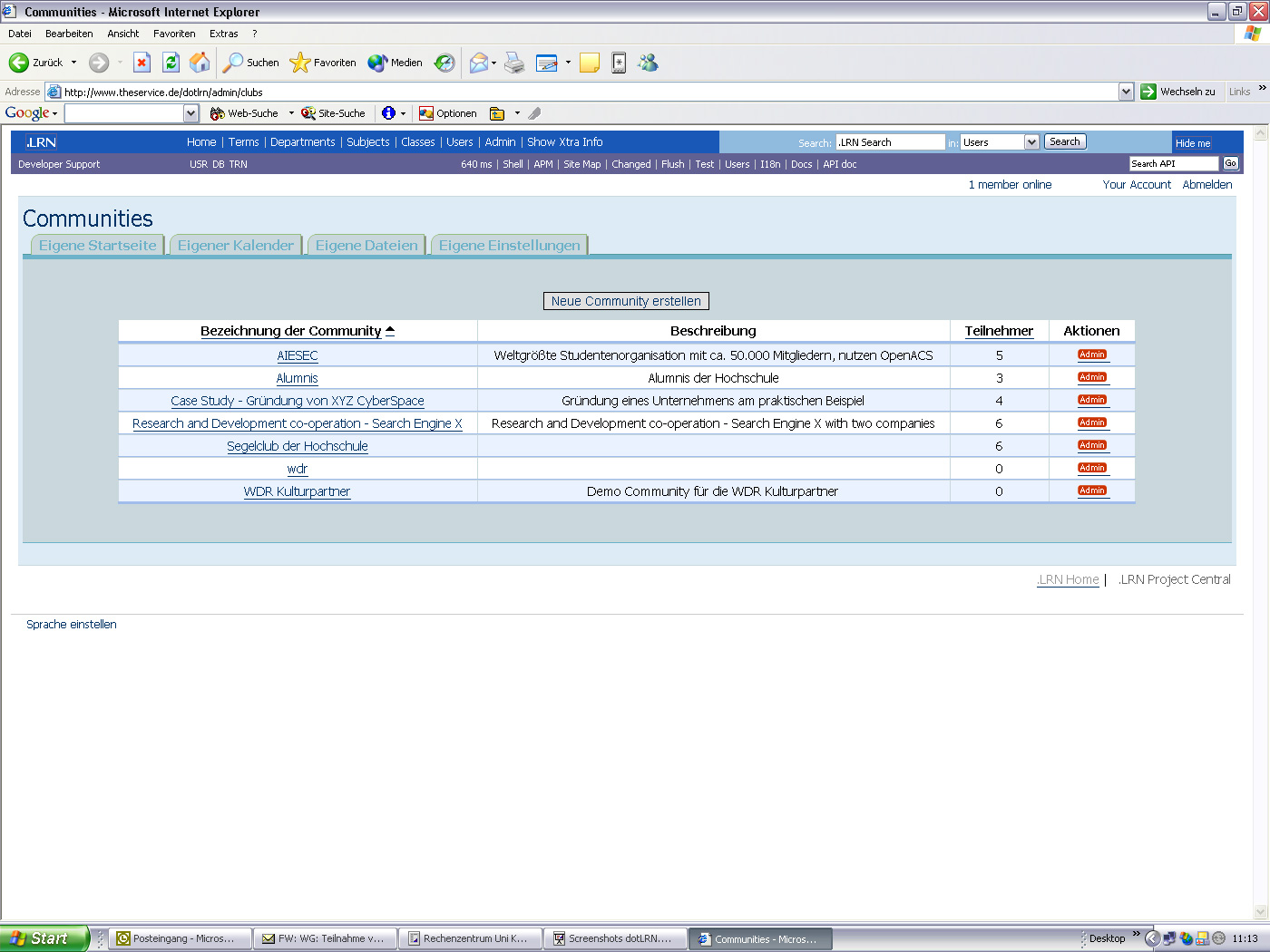Open the Users search scope dropdown
The height and width of the screenshot is (952, 1270).
[1032, 141]
